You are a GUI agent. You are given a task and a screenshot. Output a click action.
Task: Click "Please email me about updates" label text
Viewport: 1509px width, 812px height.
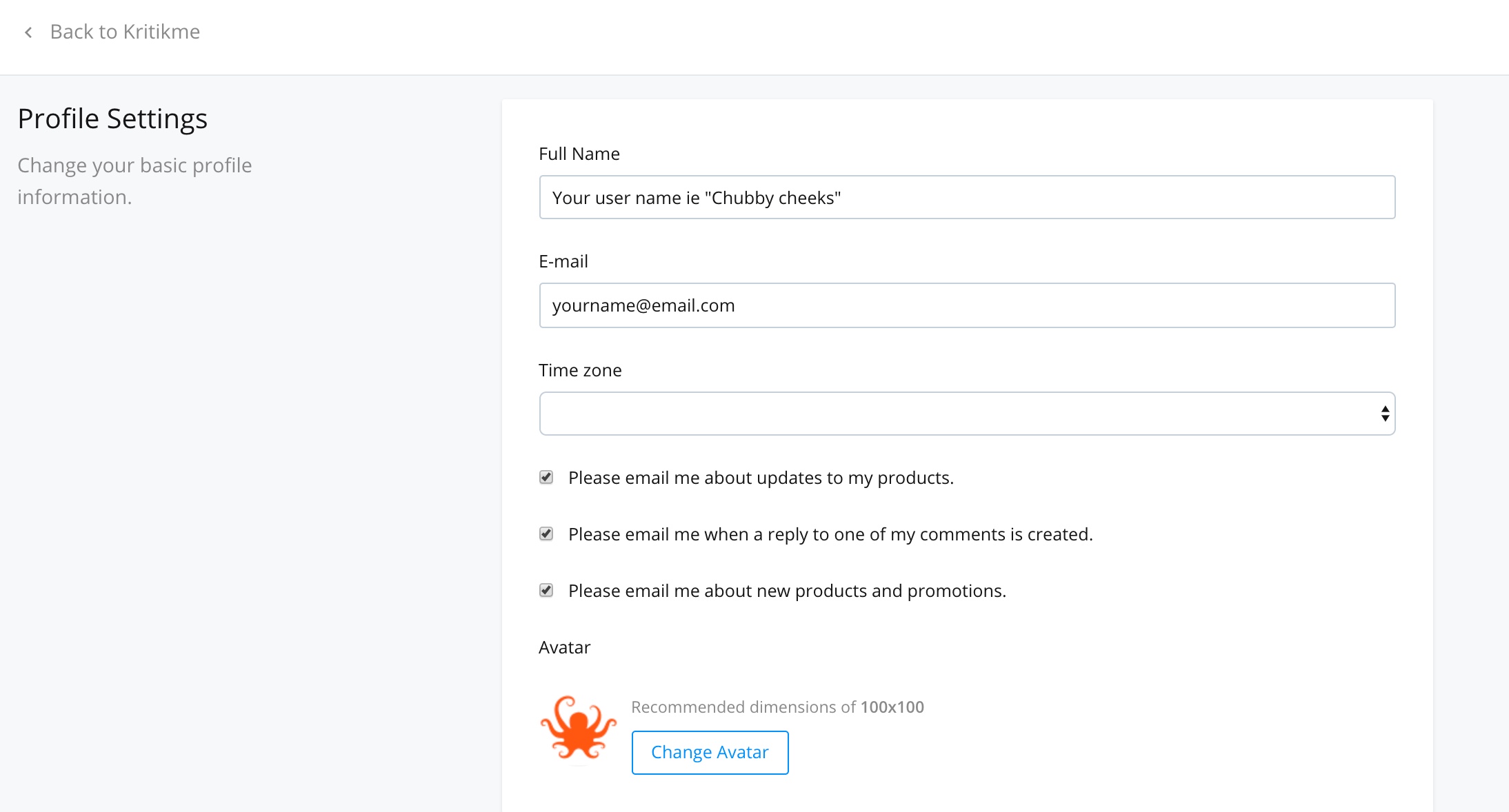click(761, 478)
